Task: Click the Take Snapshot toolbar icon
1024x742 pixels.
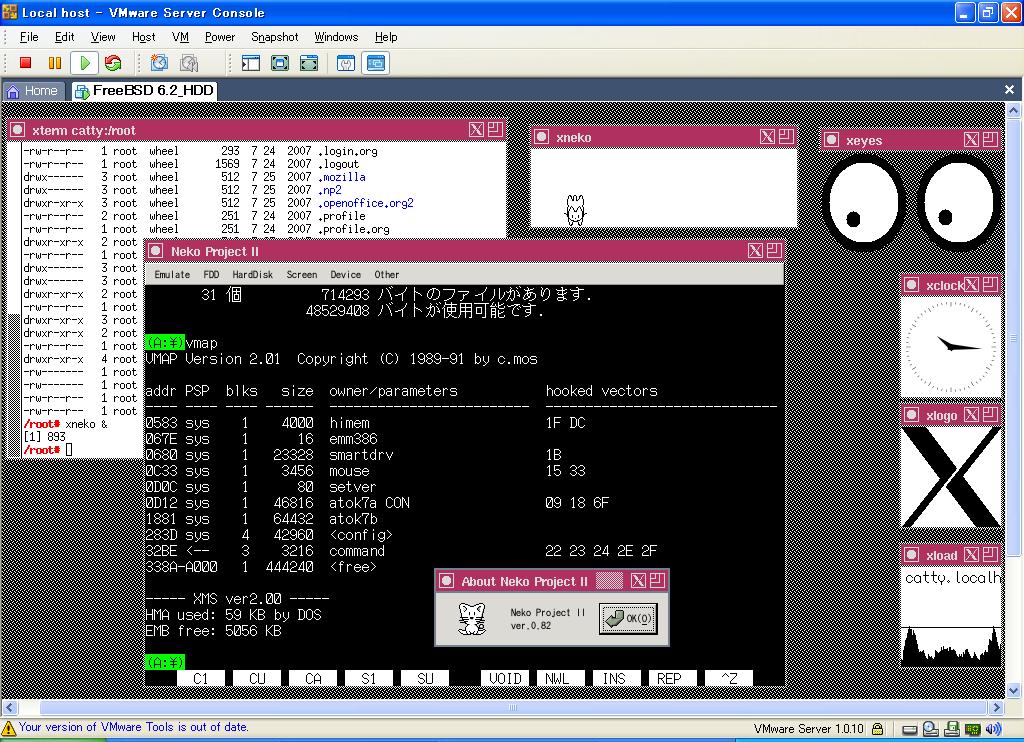Action: (x=159, y=63)
